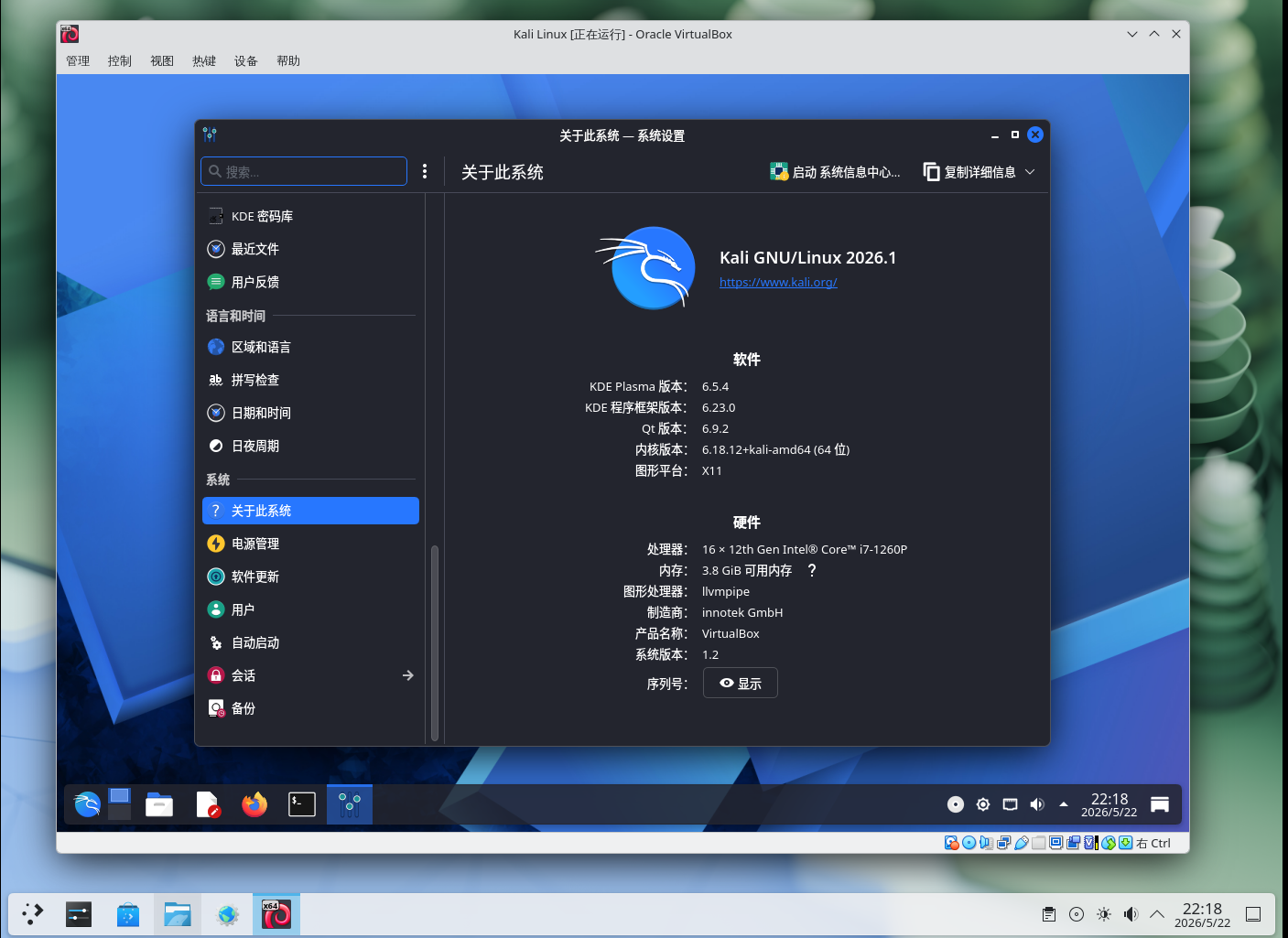Go to 区域和语言 settings
This screenshot has width=1288, height=938.
[x=309, y=347]
